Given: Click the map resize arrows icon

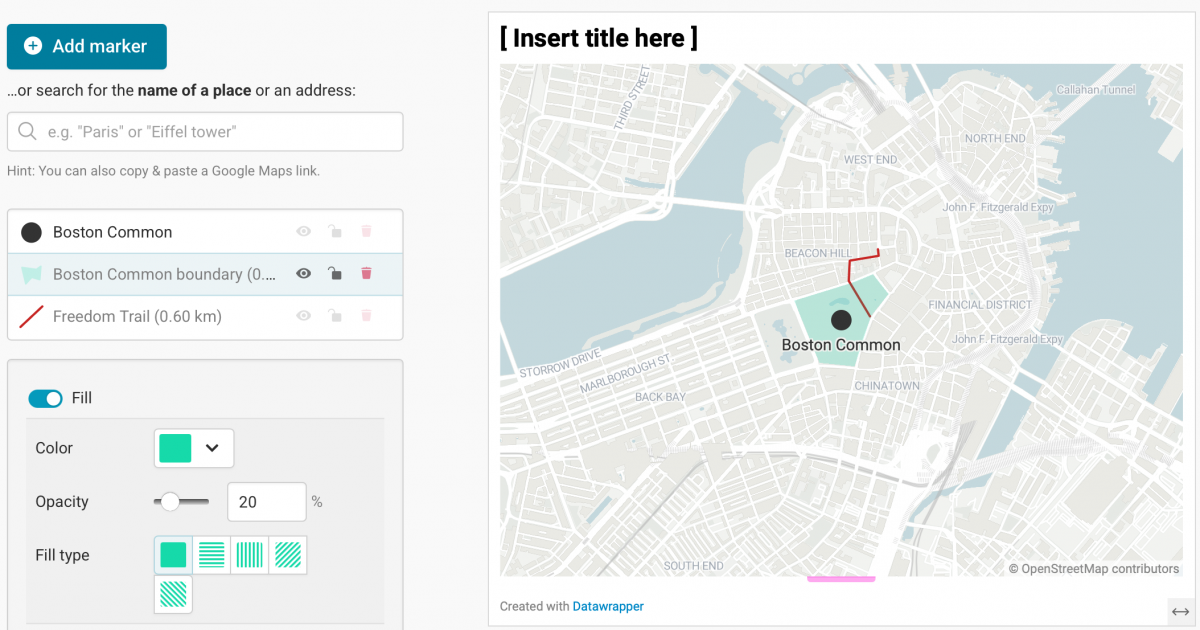Looking at the screenshot, I should pyautogui.click(x=1180, y=611).
